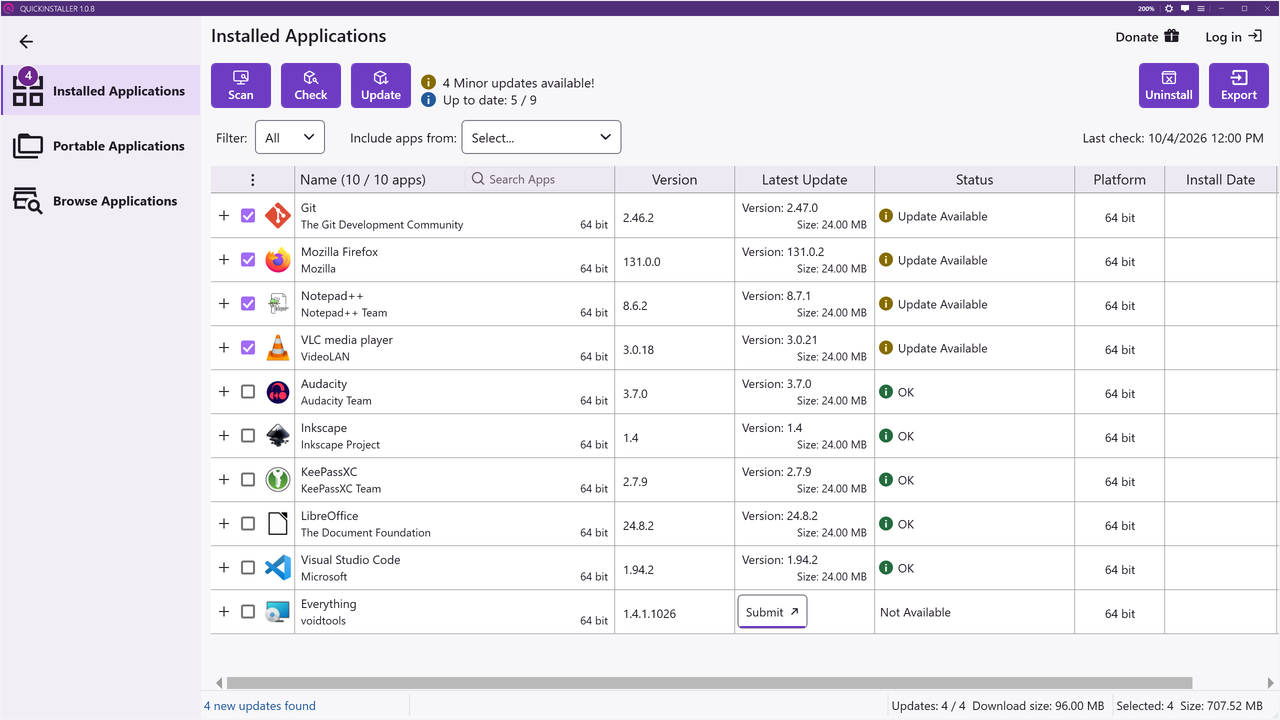Image resolution: width=1280 pixels, height=720 pixels.
Task: Open the hamburger menu in title bar
Action: tap(1202, 8)
